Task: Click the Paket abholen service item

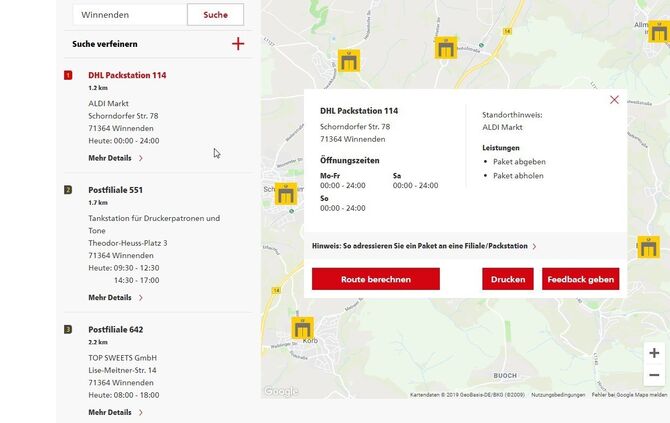Action: [518, 176]
